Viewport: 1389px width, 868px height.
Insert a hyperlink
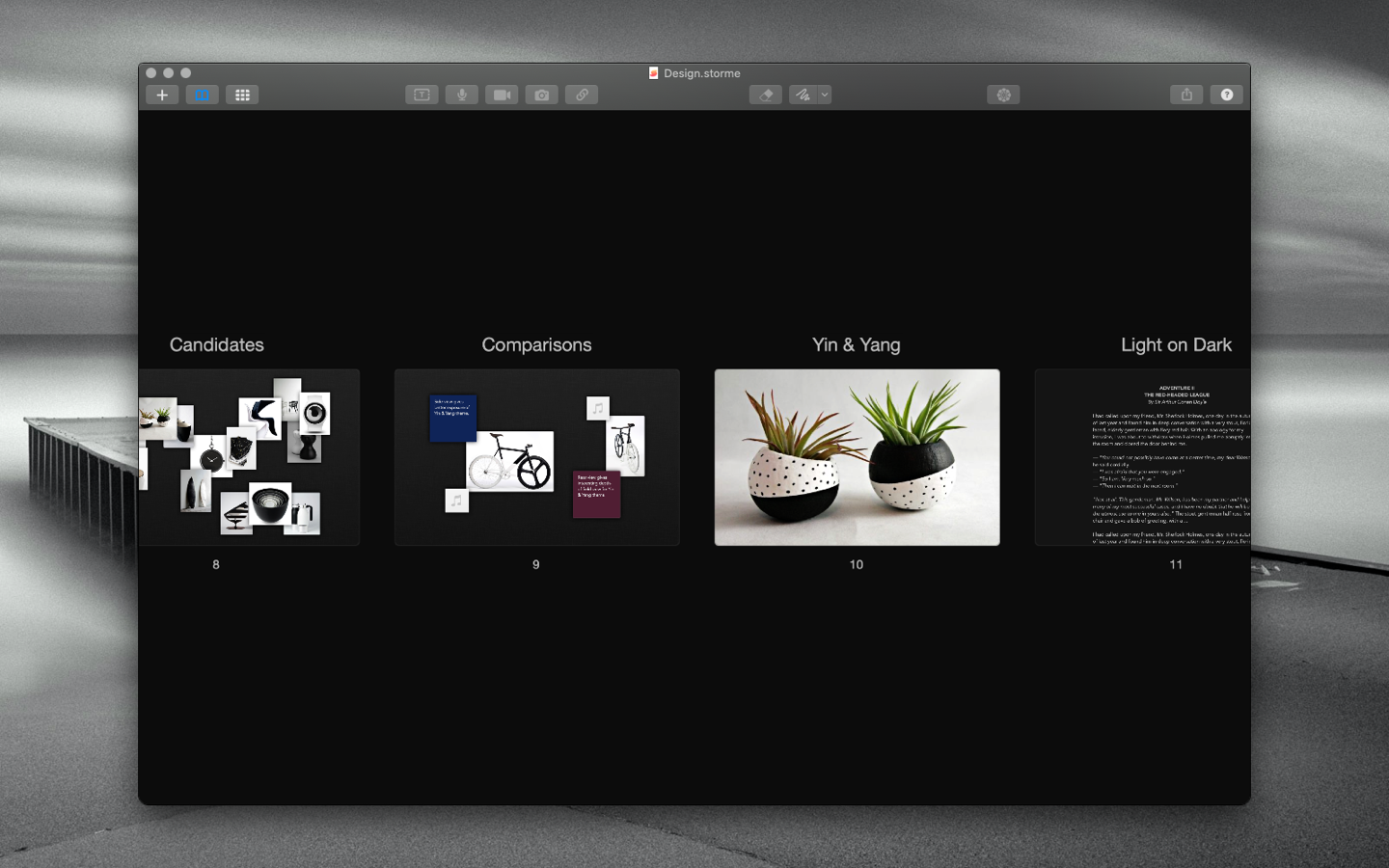(x=581, y=95)
